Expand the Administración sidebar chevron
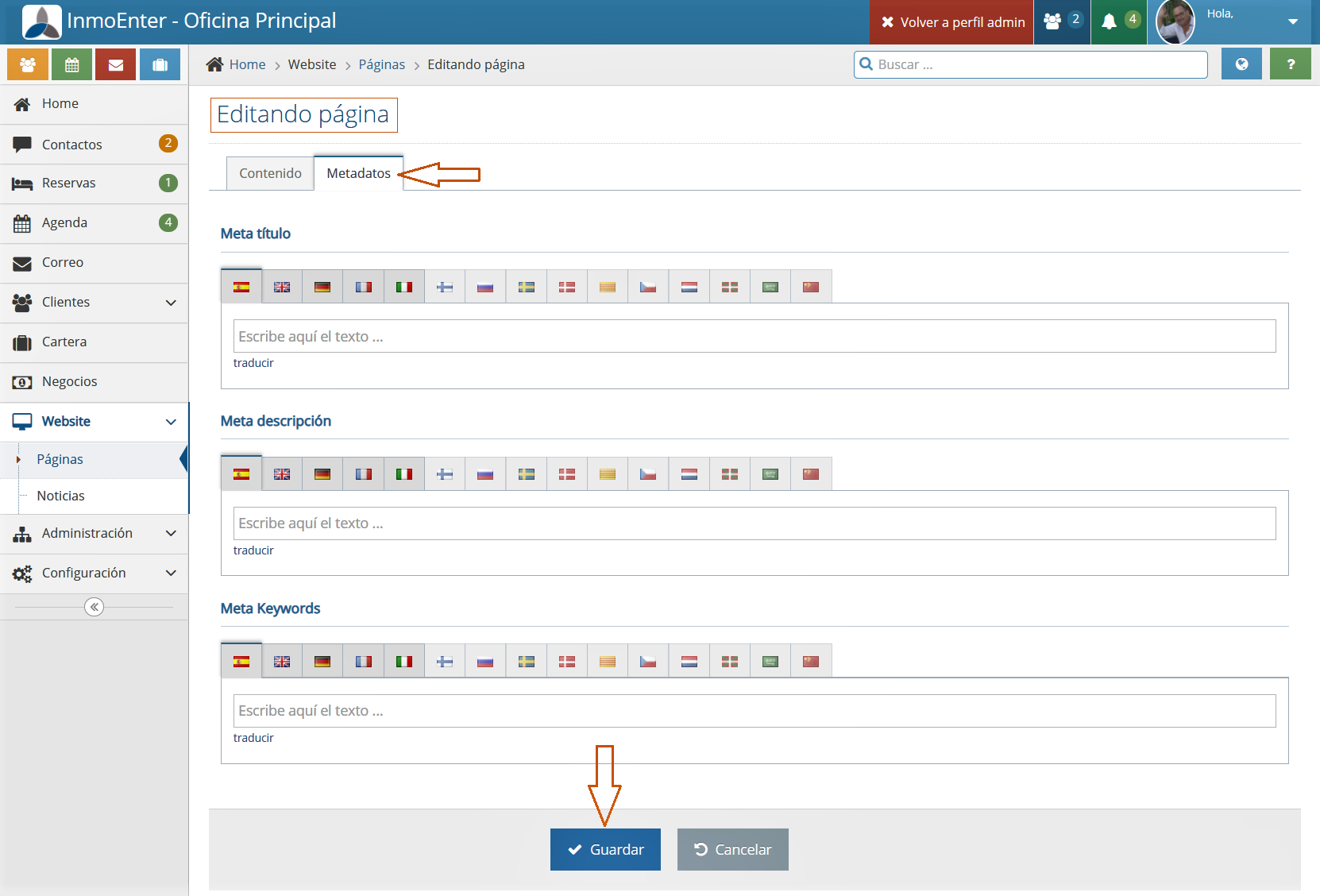Screen dimensions: 1320x896 click(x=171, y=534)
